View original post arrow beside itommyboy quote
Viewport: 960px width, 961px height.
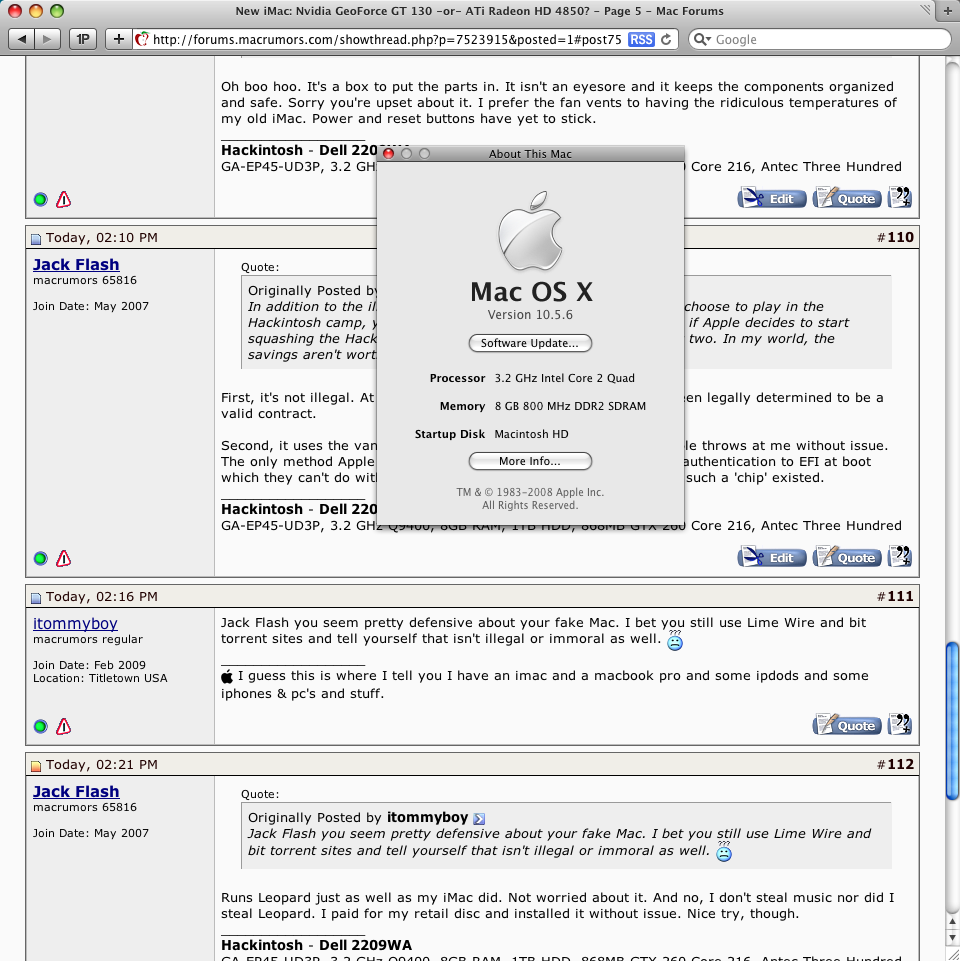[x=479, y=819]
